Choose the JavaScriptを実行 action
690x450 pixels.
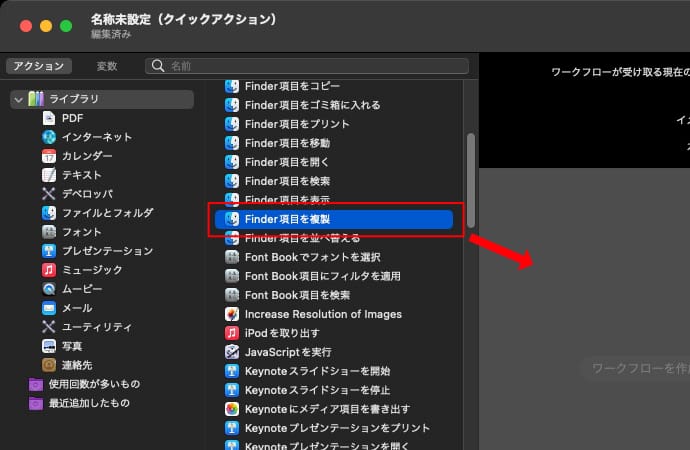(x=288, y=352)
